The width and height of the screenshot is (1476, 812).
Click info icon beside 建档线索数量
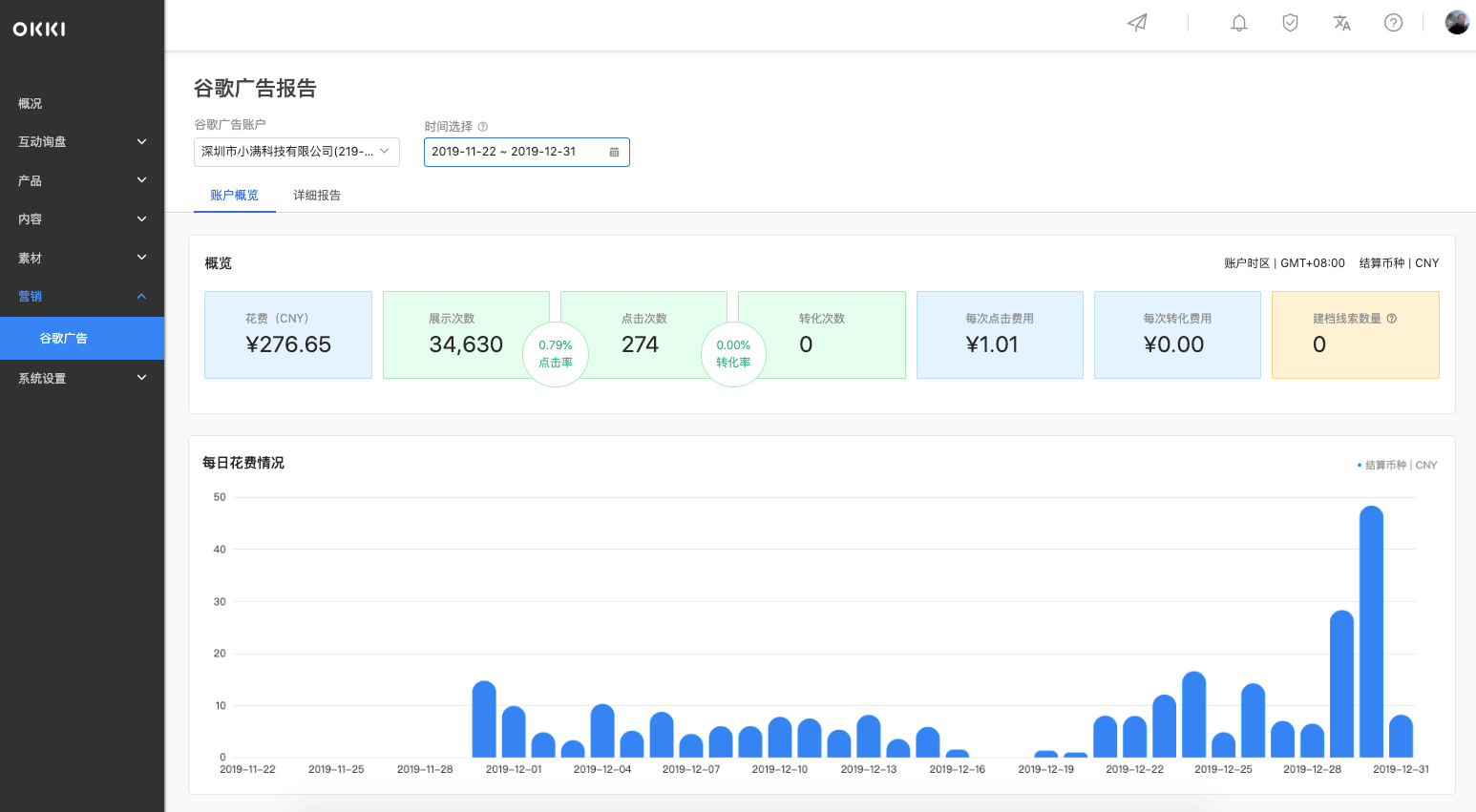point(1392,319)
